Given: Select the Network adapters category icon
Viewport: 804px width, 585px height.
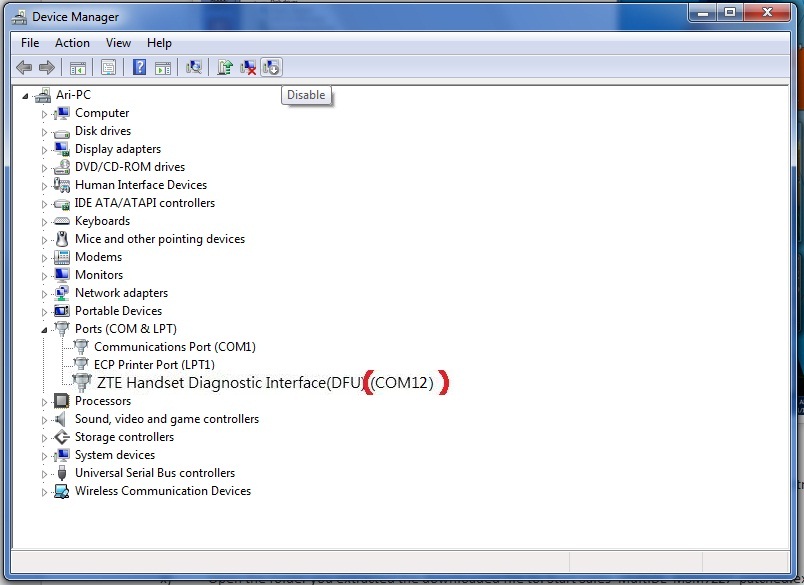Looking at the screenshot, I should pos(62,293).
